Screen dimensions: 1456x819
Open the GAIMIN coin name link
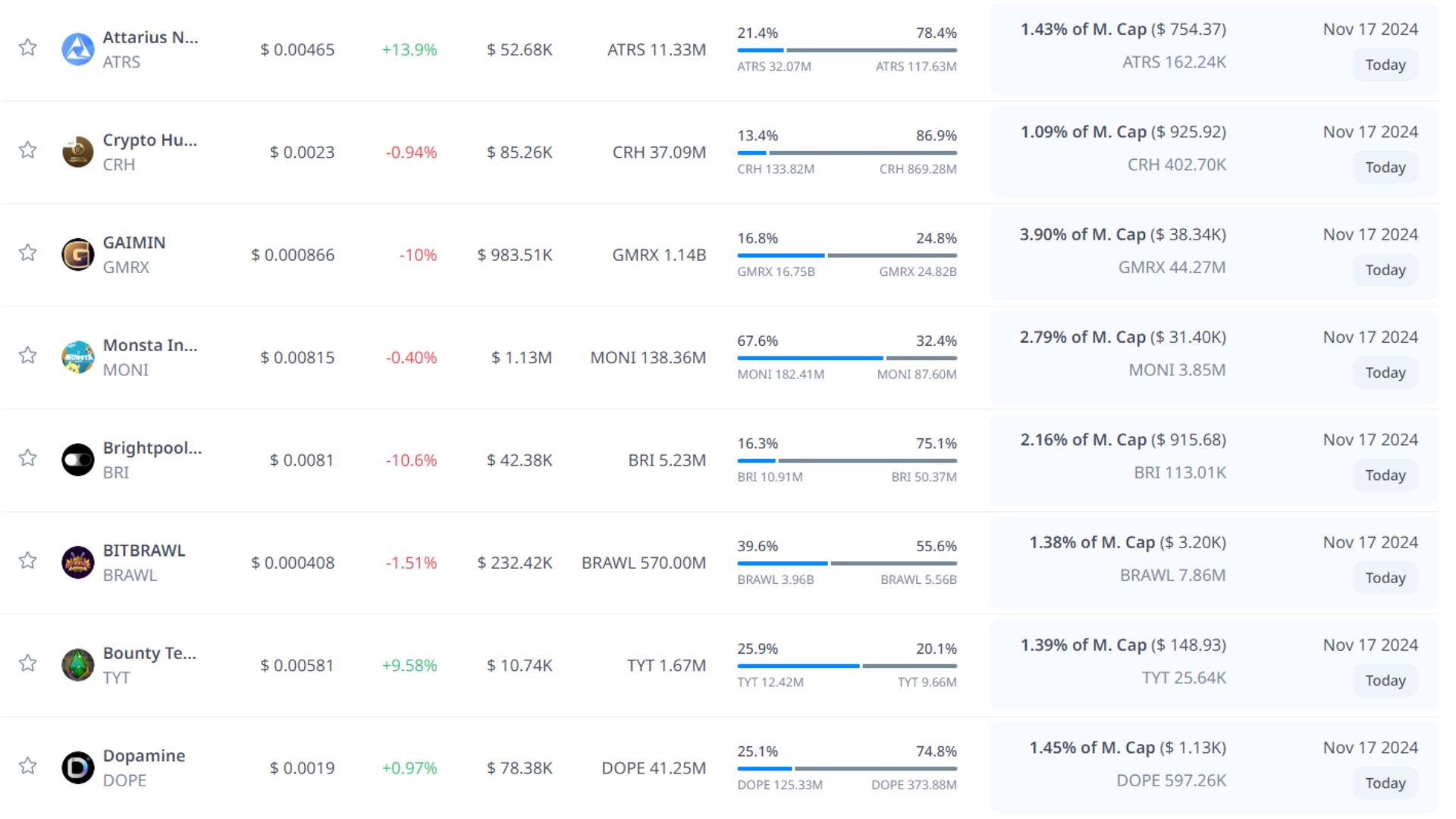point(134,243)
